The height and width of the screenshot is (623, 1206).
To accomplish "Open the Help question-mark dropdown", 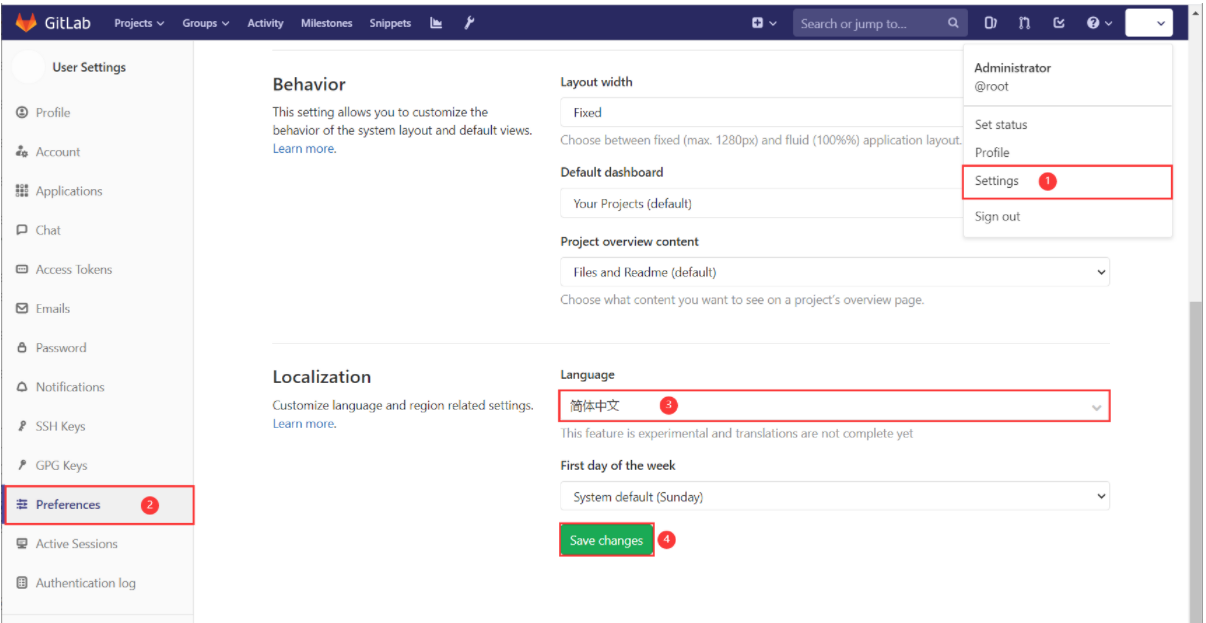I will 1099,23.
